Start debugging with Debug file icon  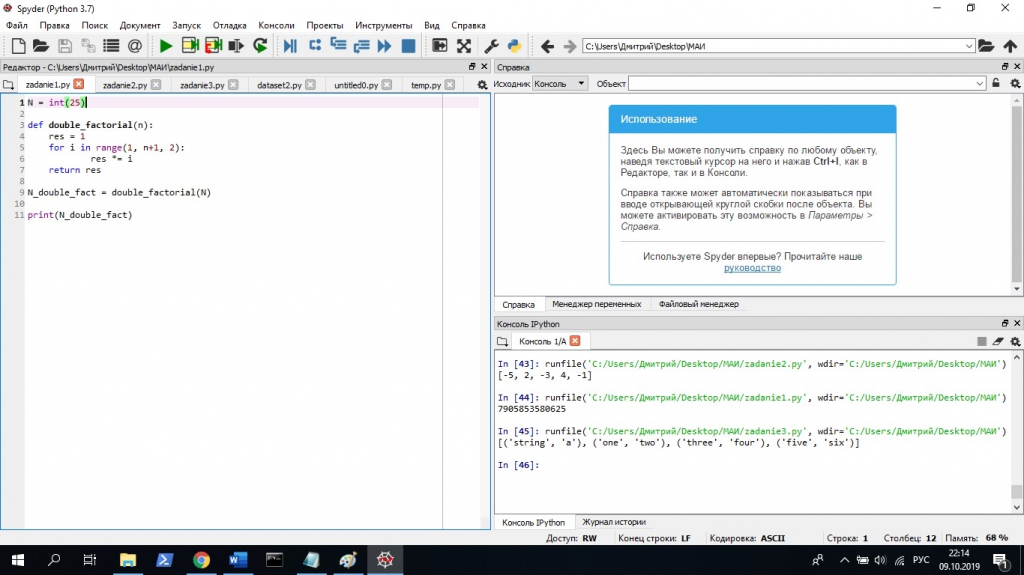pyautogui.click(x=290, y=46)
